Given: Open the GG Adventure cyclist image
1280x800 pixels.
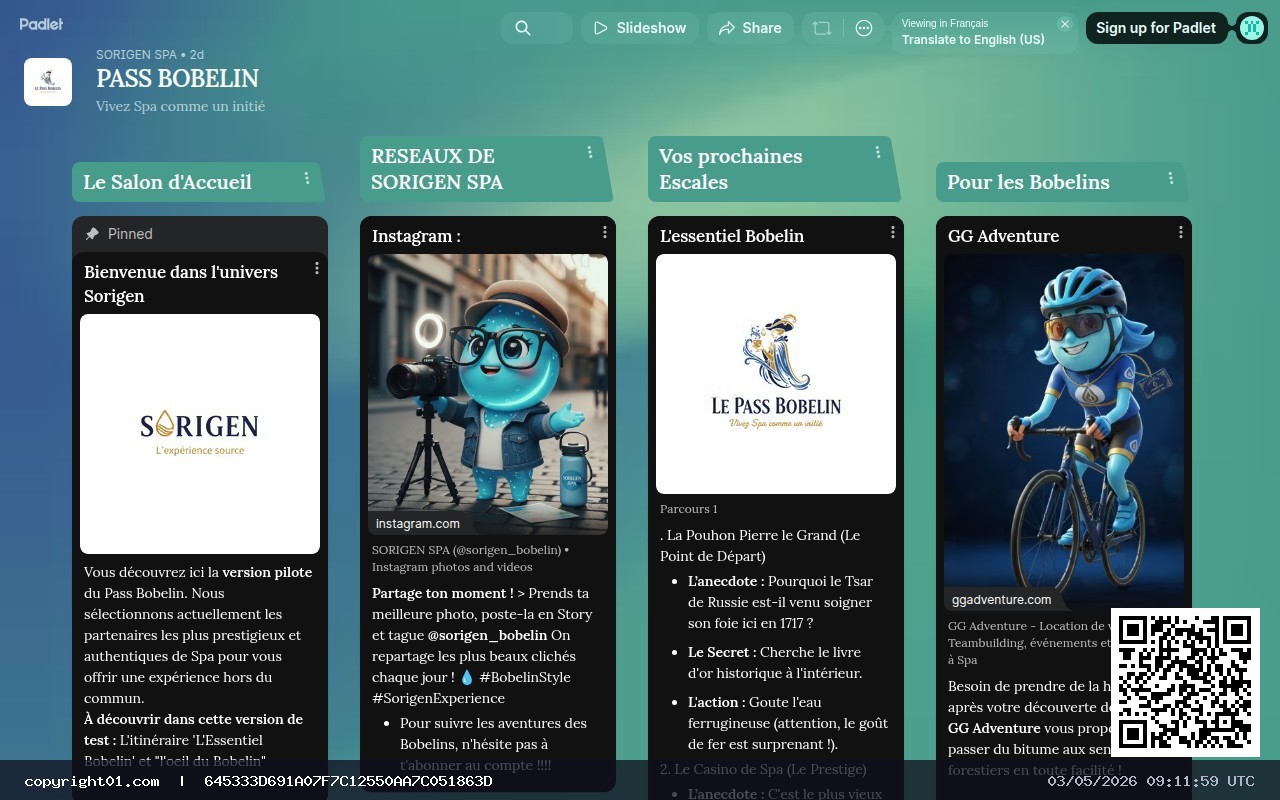Looking at the screenshot, I should tap(1064, 432).
